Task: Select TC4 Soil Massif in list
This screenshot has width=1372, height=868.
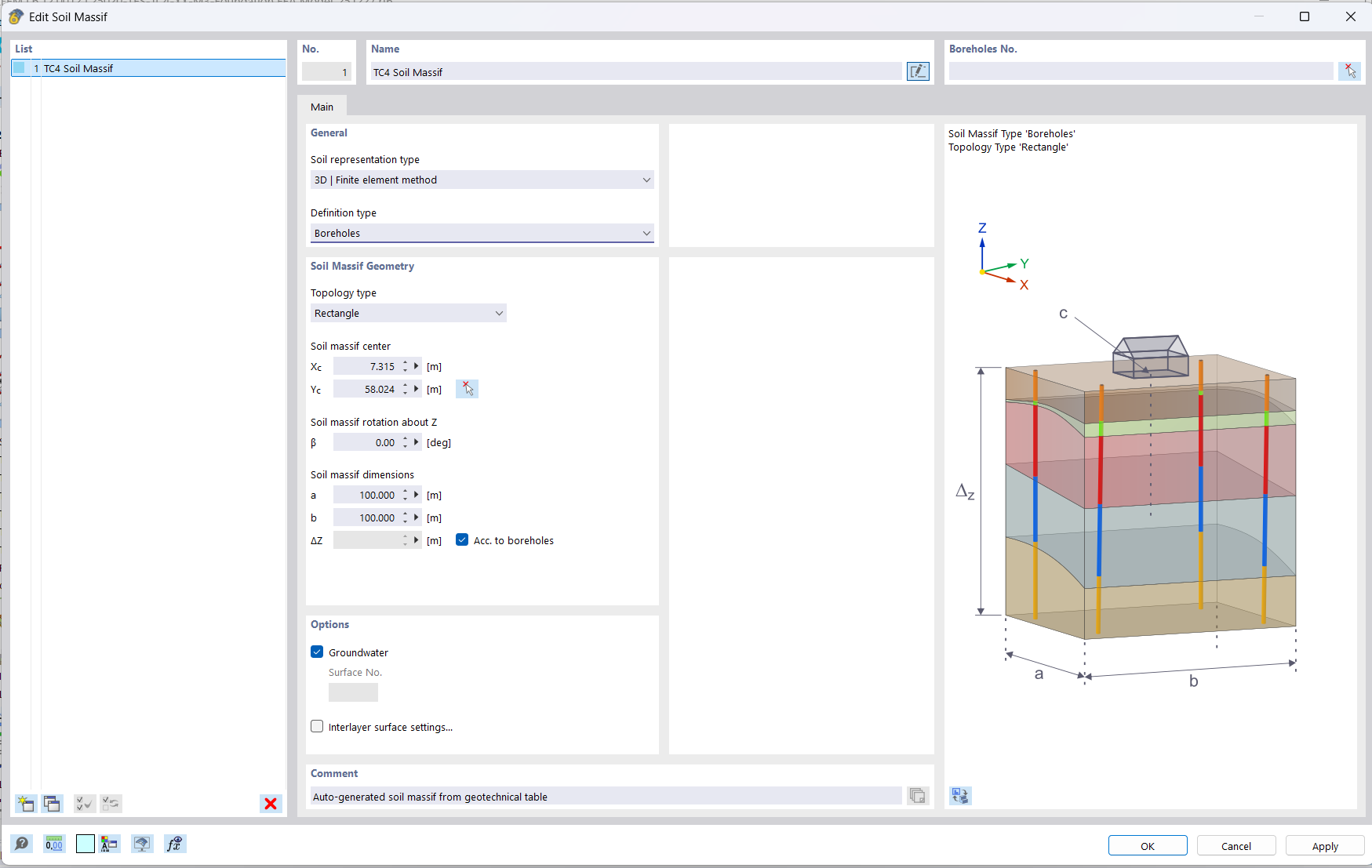Action: [x=78, y=69]
